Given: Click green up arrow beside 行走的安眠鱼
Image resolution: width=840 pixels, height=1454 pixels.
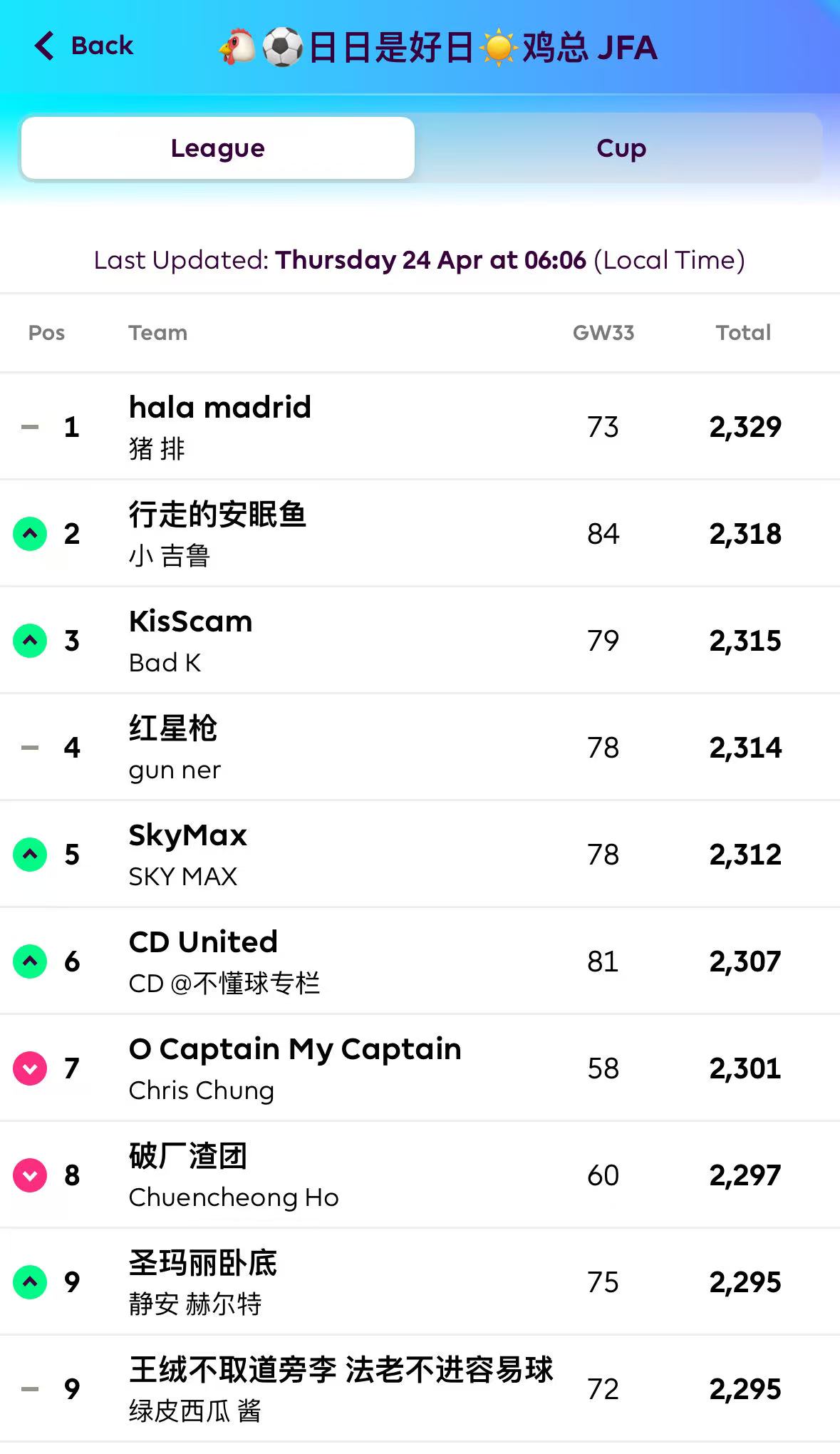Looking at the screenshot, I should click(30, 533).
